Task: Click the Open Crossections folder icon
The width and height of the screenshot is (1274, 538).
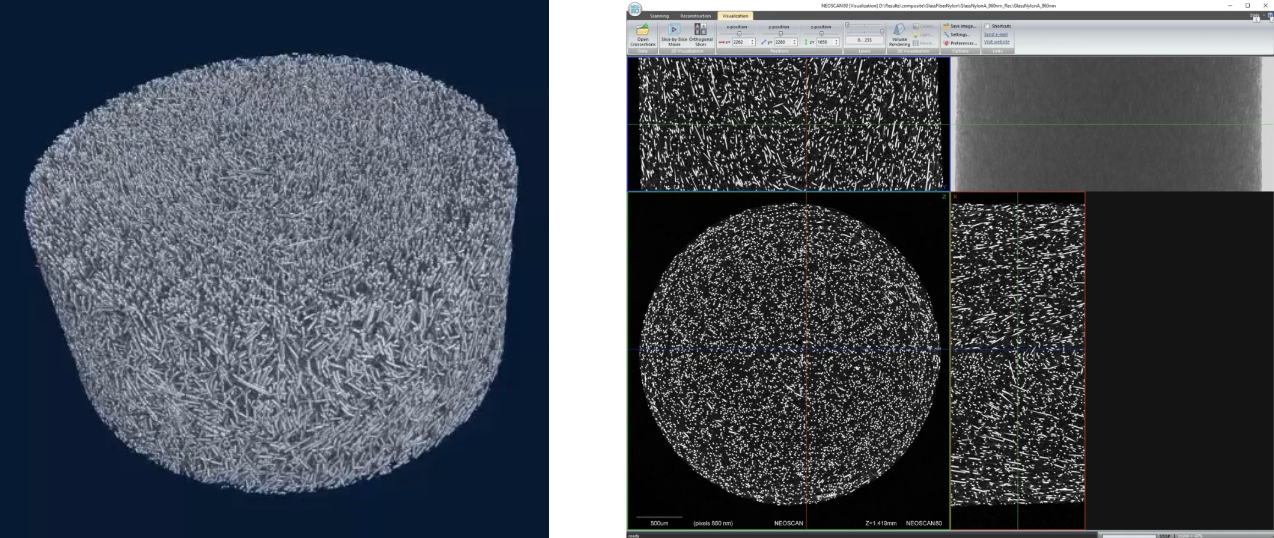Action: click(642, 31)
